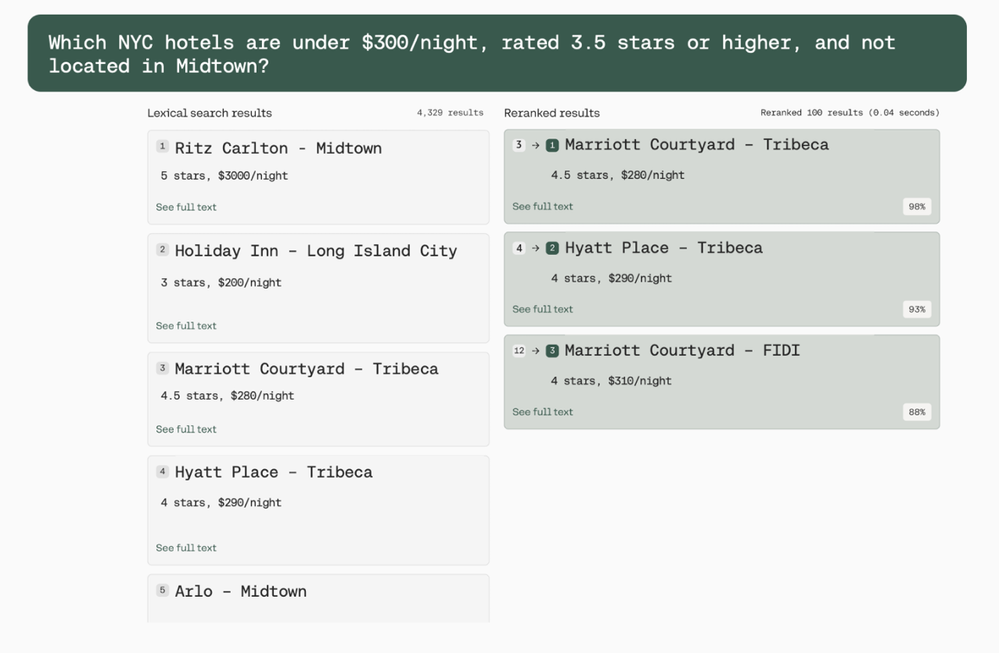Click the 98% relevance score badge
This screenshot has height=653, width=999.
click(917, 206)
